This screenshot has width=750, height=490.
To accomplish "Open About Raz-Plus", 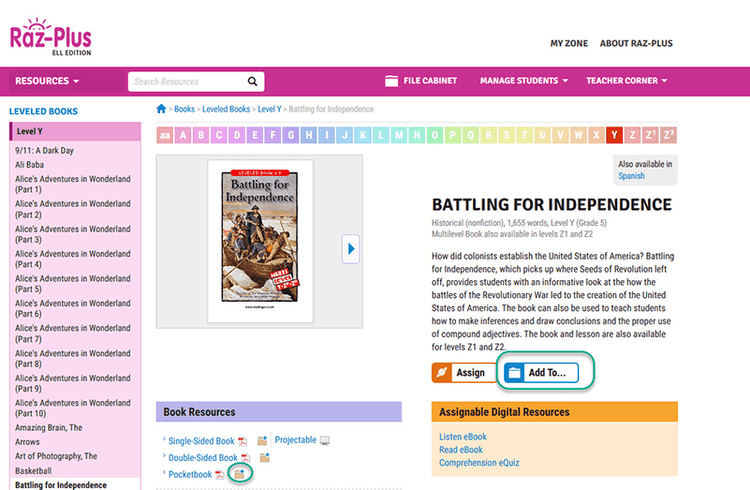I will [x=636, y=44].
